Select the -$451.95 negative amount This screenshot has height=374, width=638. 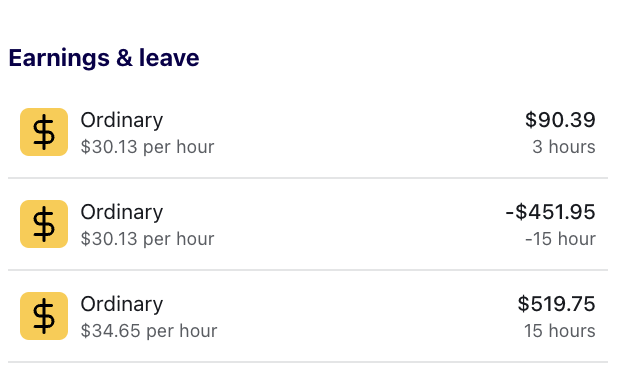[551, 212]
